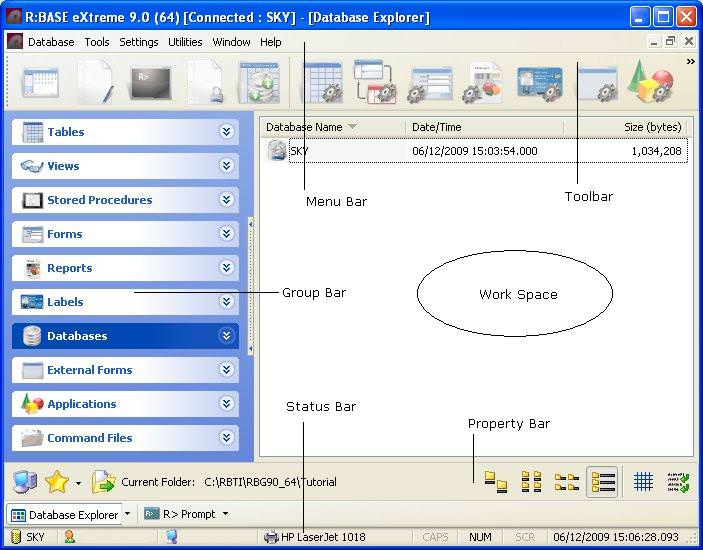Select the details view mode button
The width and height of the screenshot is (703, 550).
602,482
